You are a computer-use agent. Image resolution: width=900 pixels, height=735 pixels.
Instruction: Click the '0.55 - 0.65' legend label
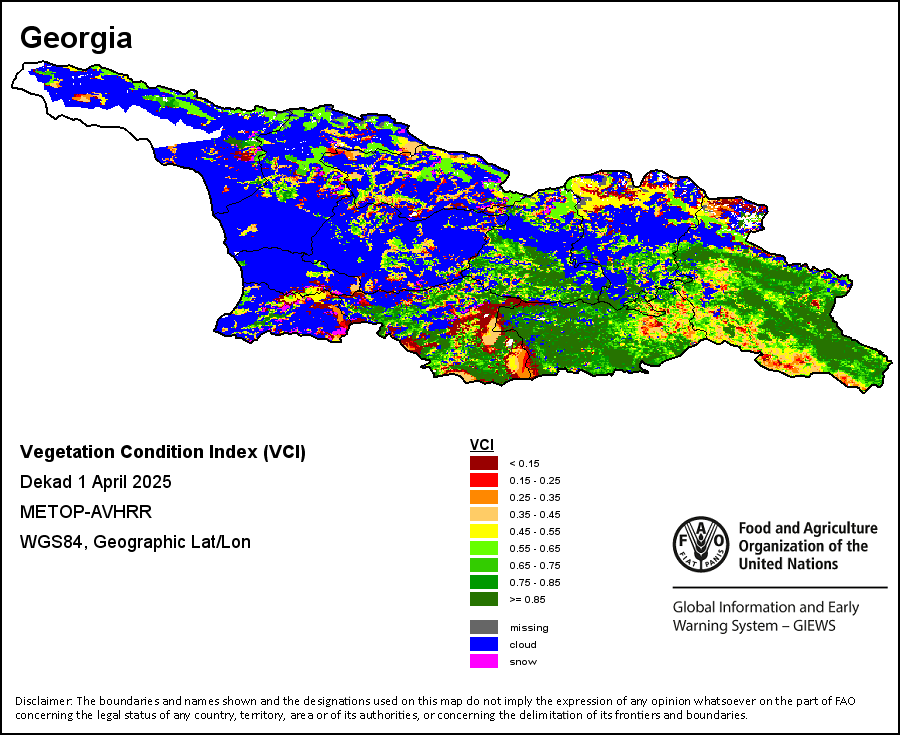pos(535,549)
